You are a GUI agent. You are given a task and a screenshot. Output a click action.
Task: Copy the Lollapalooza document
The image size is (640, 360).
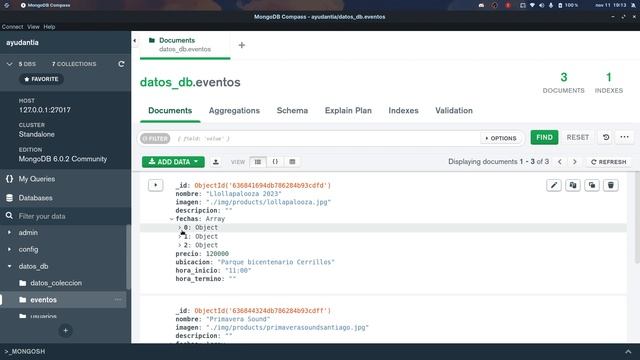click(x=573, y=185)
